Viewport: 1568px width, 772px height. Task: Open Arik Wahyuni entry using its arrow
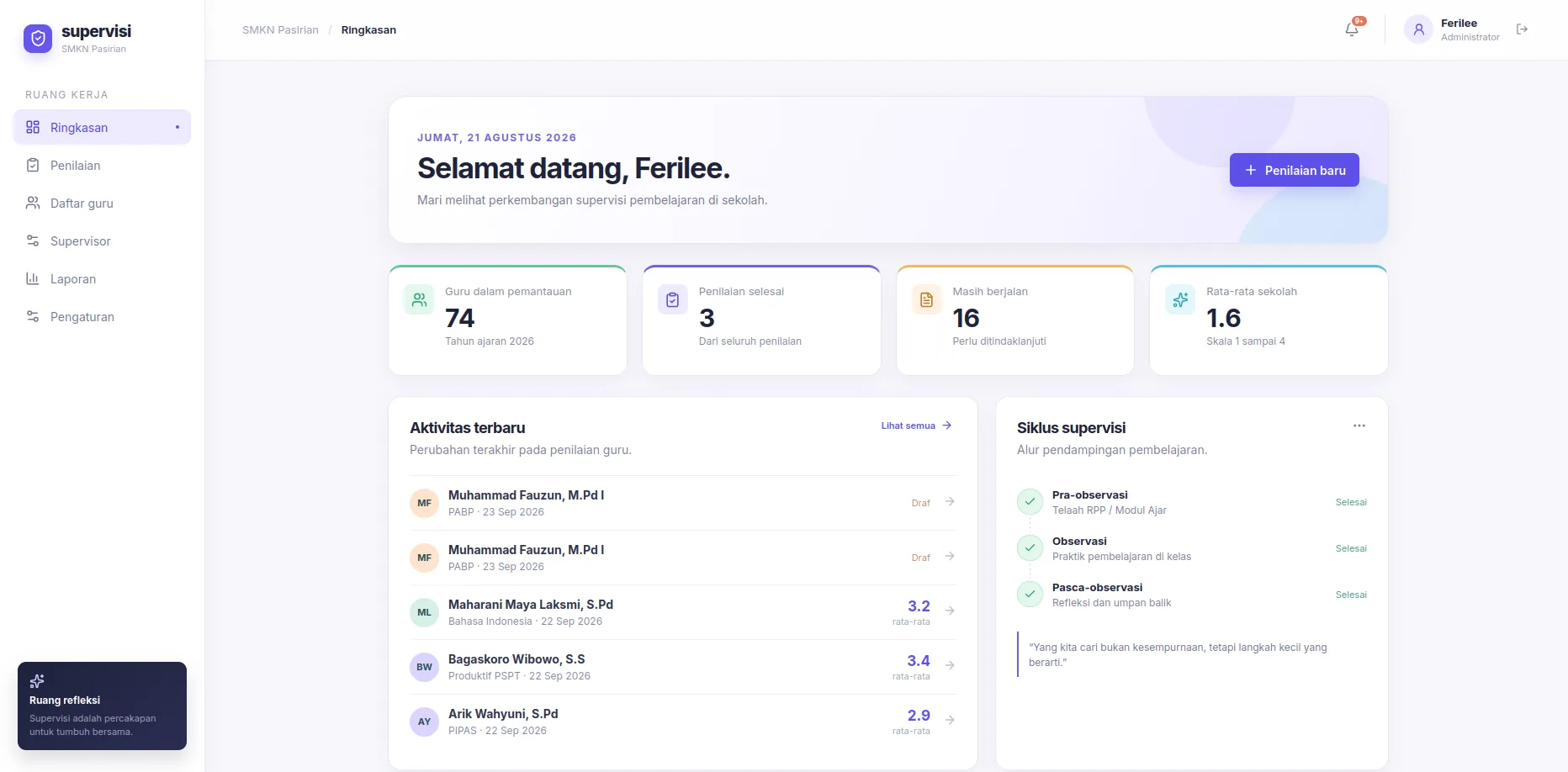(950, 720)
